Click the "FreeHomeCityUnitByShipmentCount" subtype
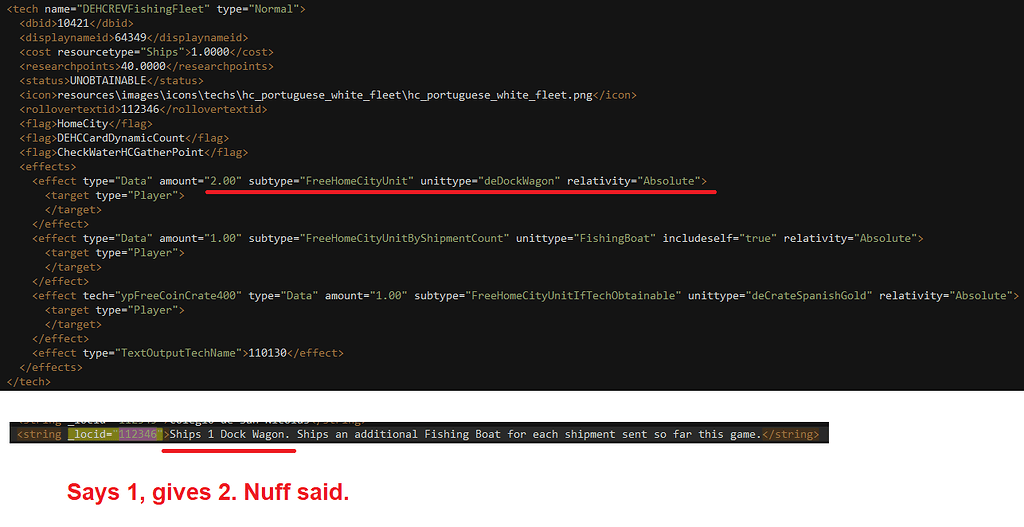The image size is (1024, 527). 408,239
